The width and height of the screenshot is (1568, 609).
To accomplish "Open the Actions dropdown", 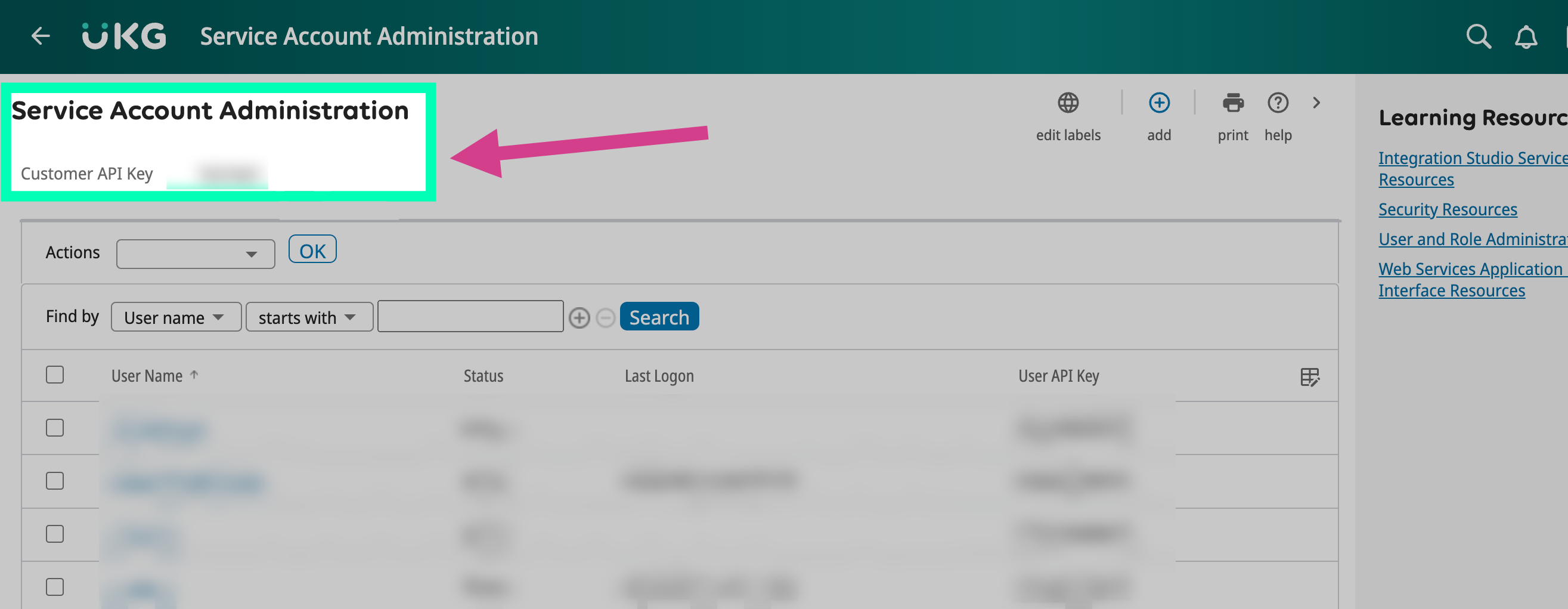I will pyautogui.click(x=196, y=254).
